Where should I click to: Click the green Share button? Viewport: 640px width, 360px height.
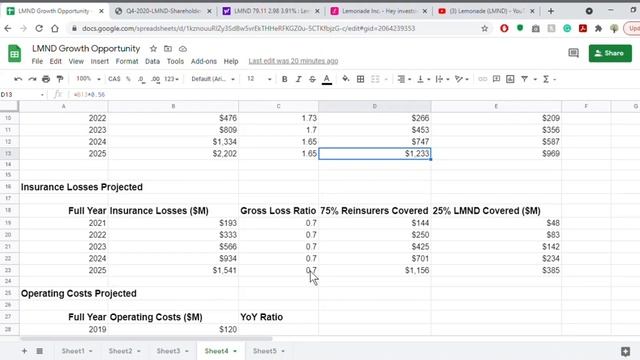610,53
